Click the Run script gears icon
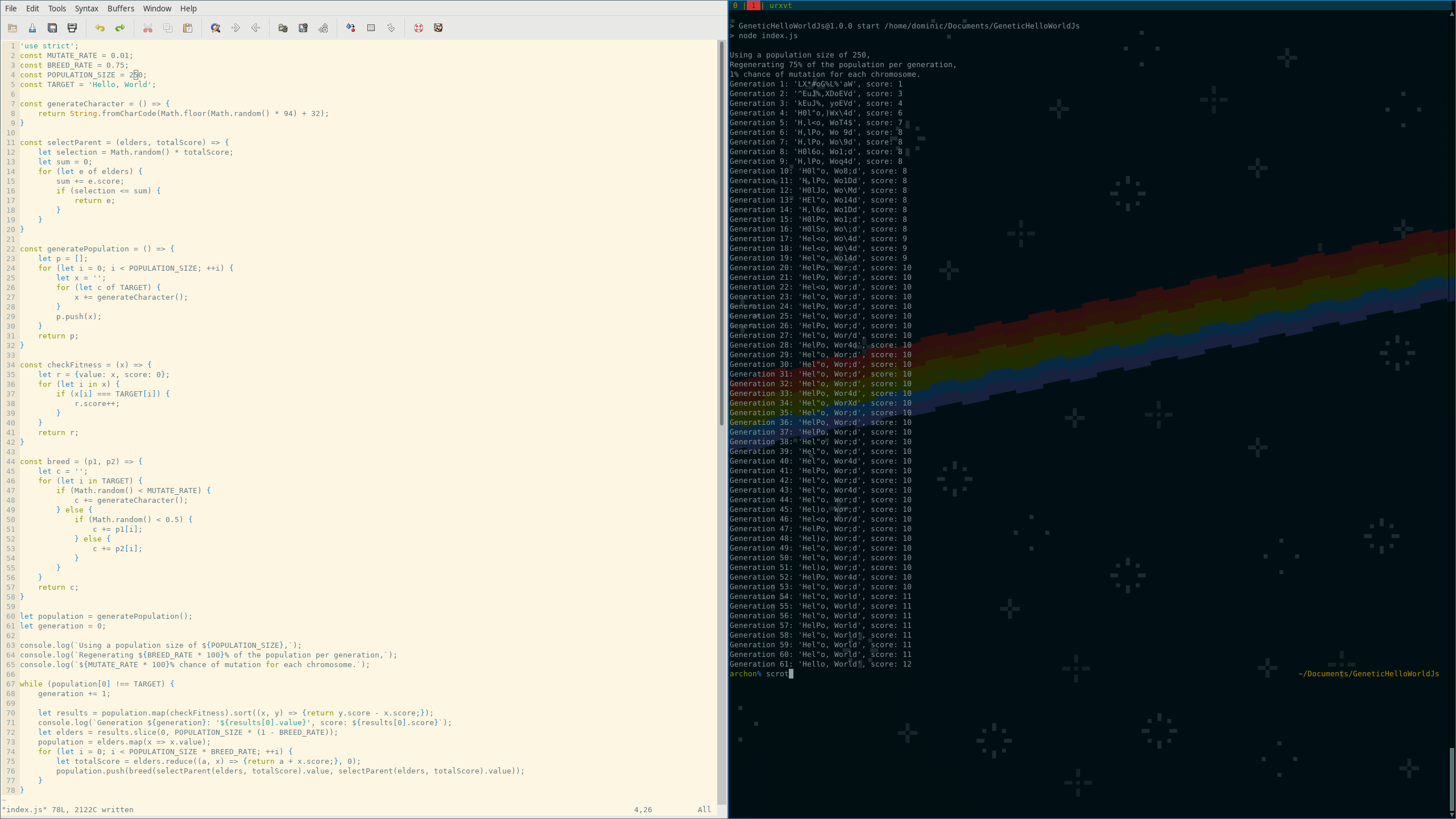This screenshot has width=1456, height=819. coord(323,28)
